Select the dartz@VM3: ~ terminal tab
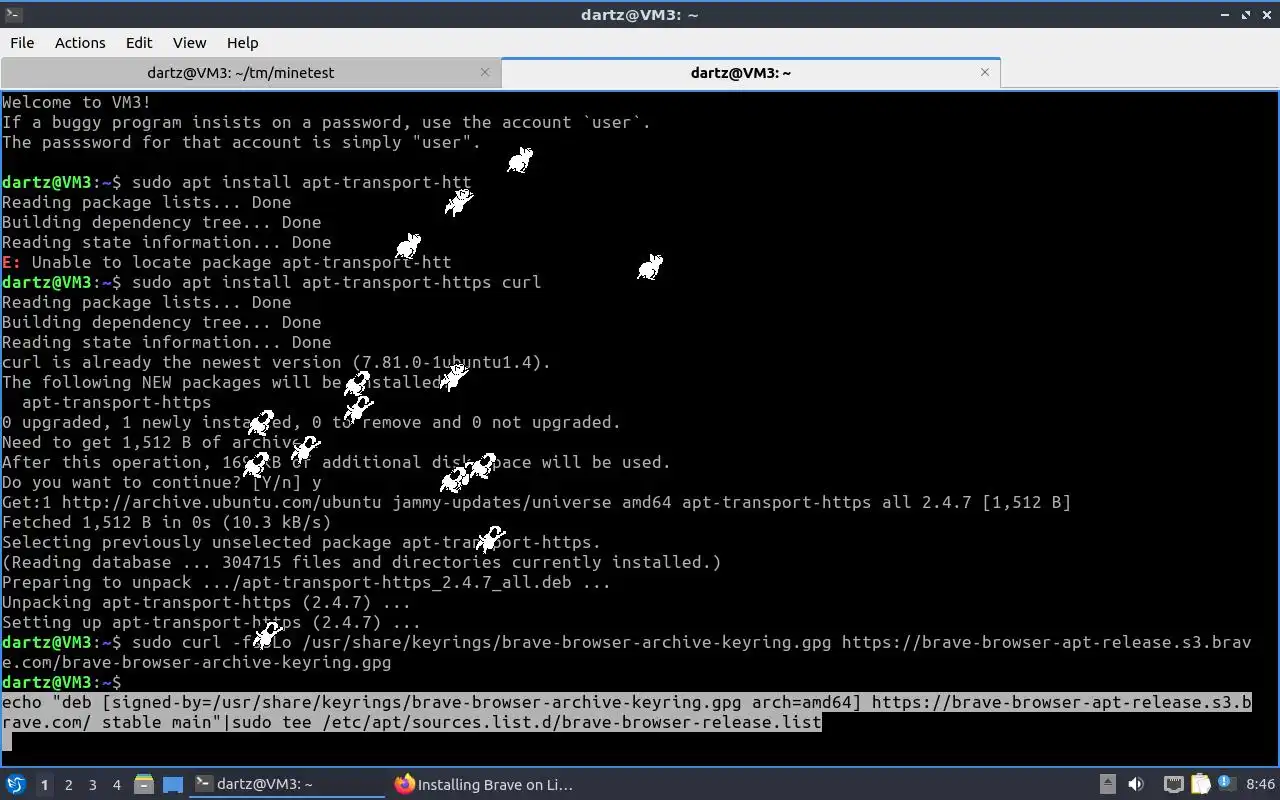1280x800 pixels. (741, 72)
